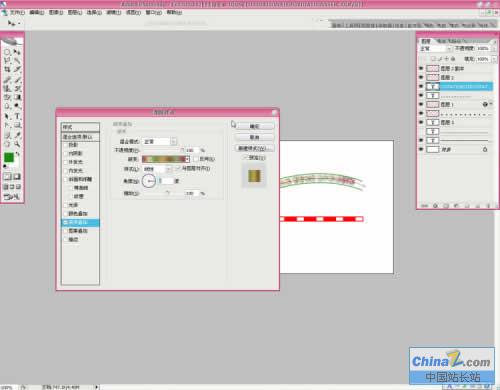The image size is (500, 390).
Task: Click layer effects icon on 图层 1
Action: coord(485,104)
